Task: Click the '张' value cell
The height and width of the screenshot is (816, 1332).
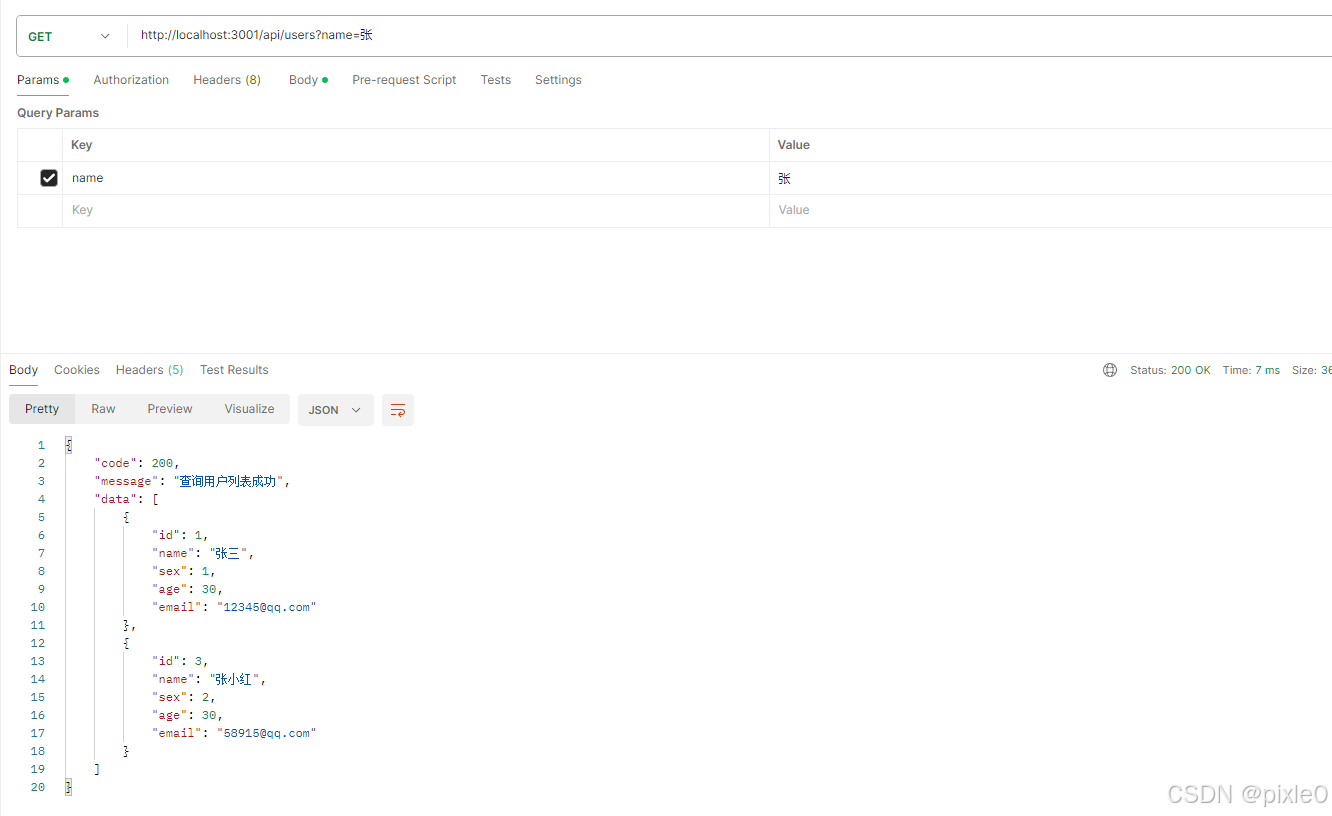Action: coord(1050,178)
